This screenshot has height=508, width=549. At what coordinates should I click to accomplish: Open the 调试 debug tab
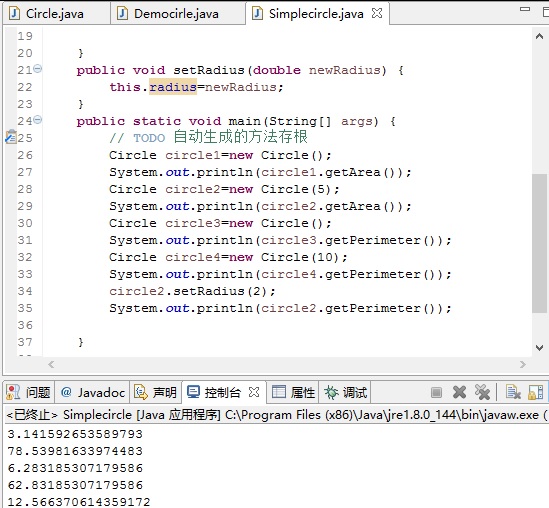(x=346, y=392)
